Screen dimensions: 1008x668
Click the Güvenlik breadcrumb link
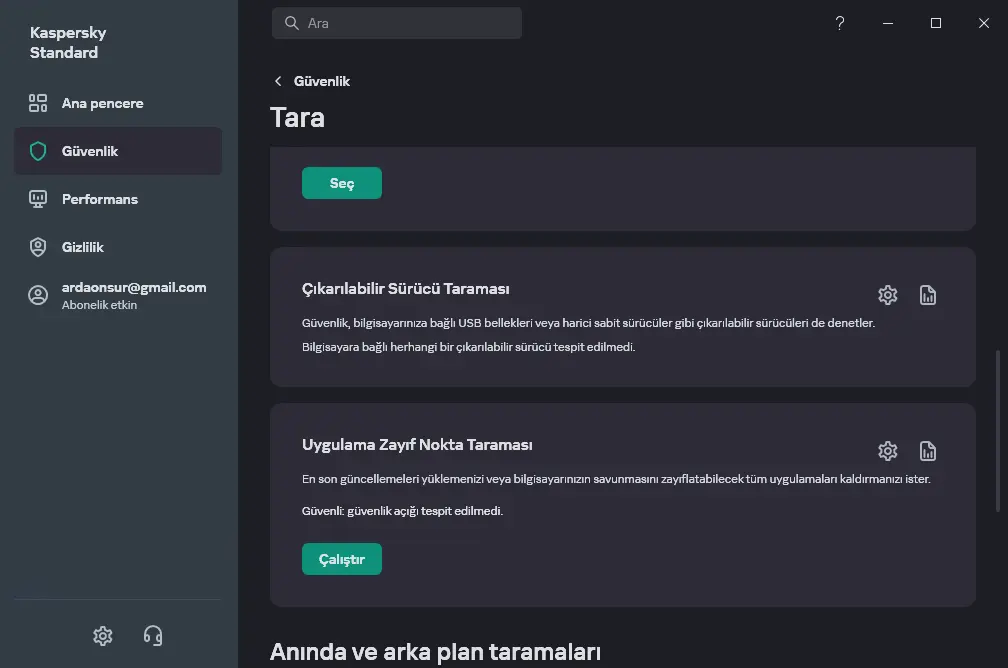[321, 81]
